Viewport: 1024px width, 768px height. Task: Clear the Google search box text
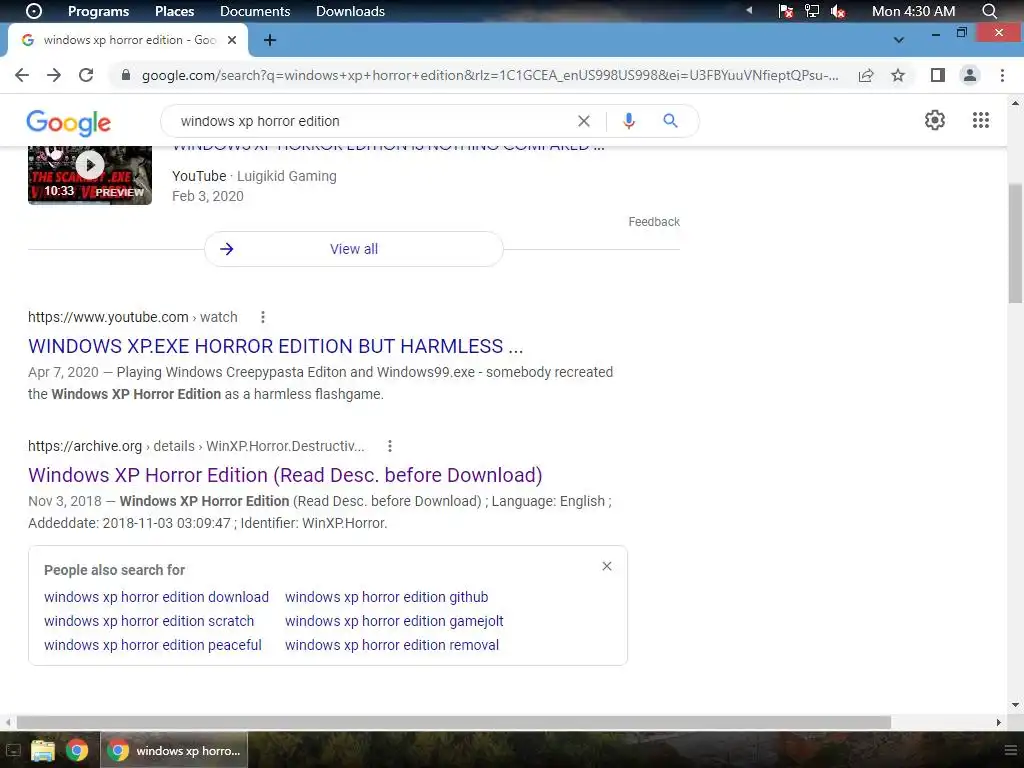click(x=584, y=121)
